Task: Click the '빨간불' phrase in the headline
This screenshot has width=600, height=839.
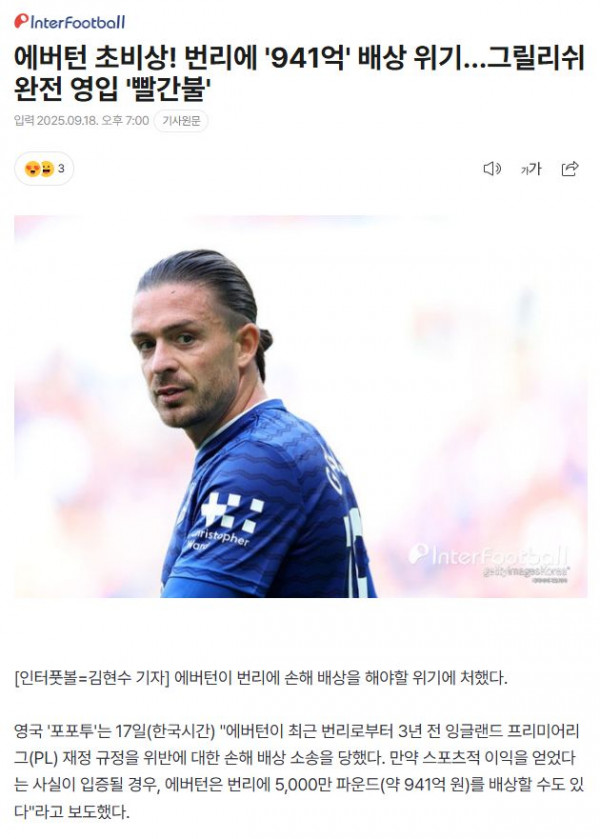Action: click(169, 89)
